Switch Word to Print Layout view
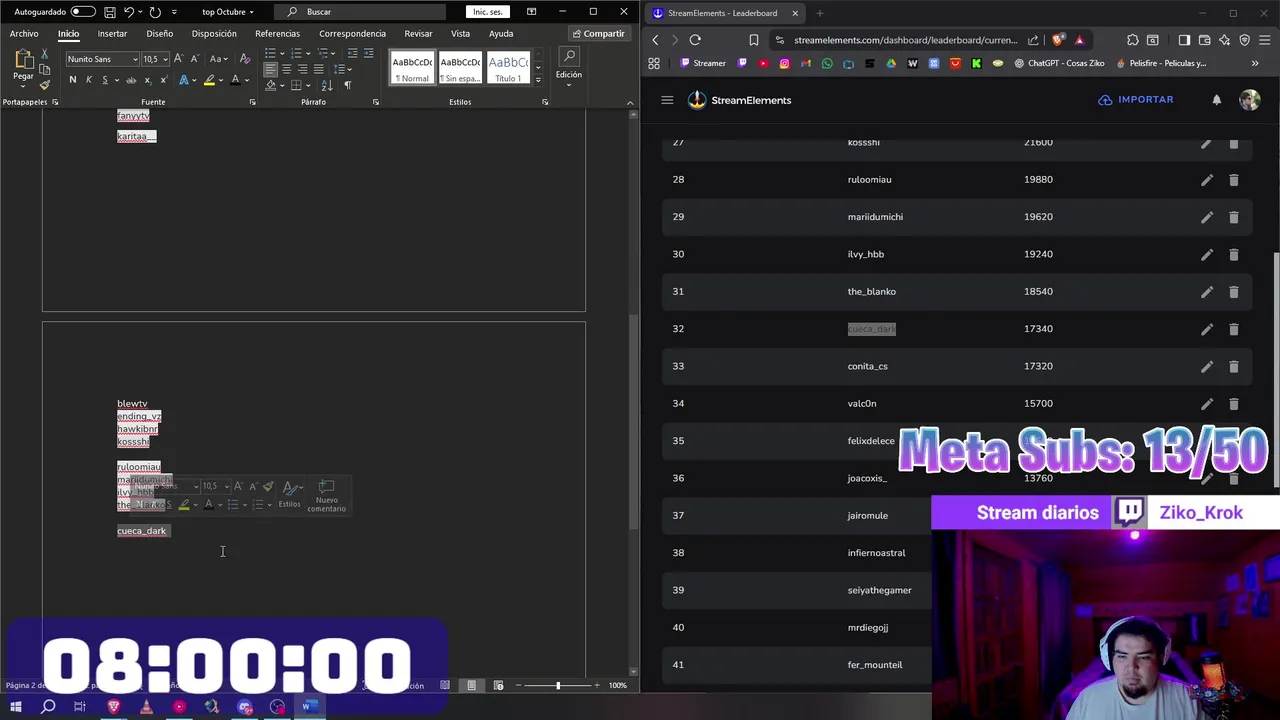The image size is (1280, 720). click(x=472, y=685)
